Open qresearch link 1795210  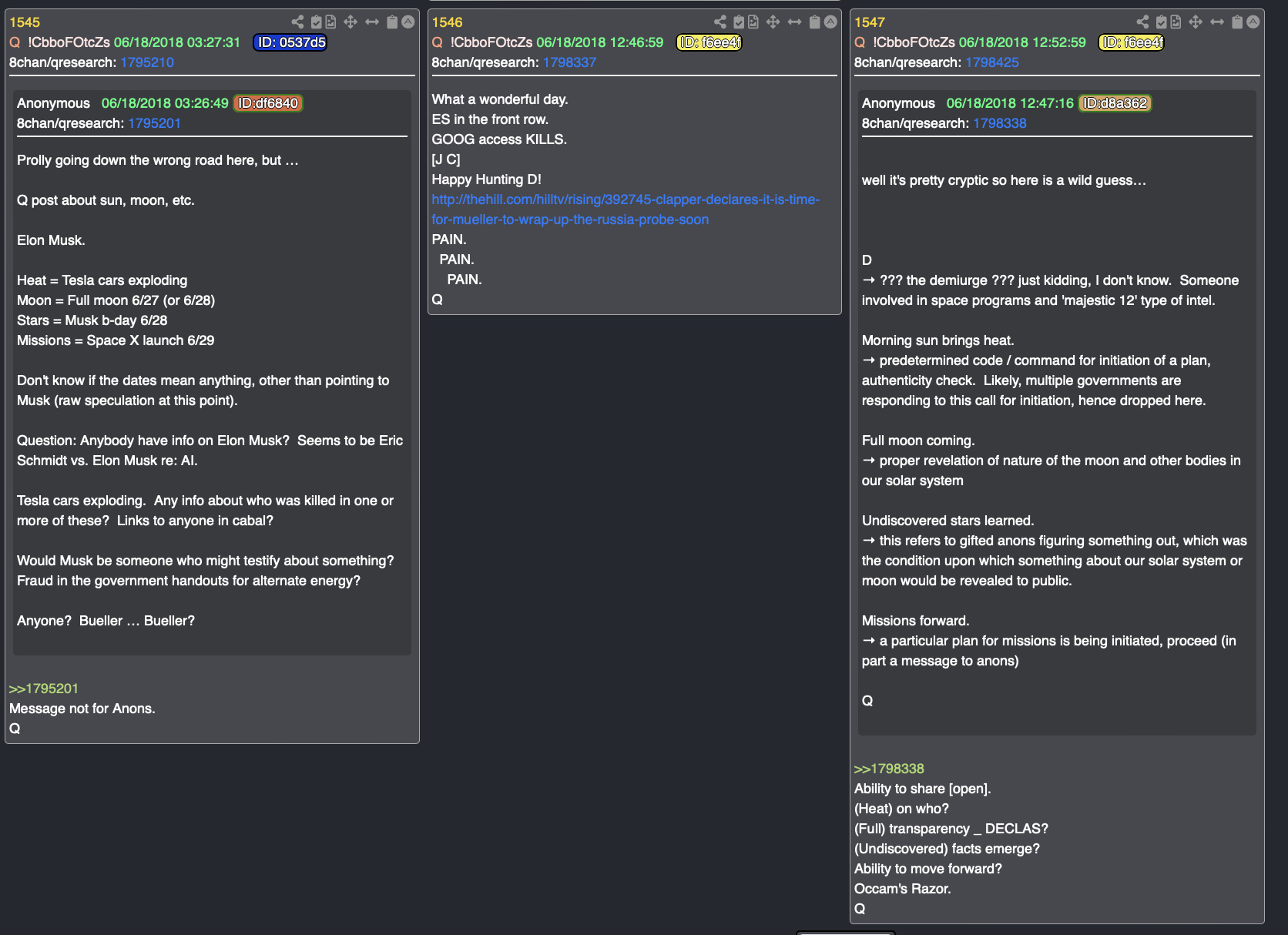[x=147, y=62]
